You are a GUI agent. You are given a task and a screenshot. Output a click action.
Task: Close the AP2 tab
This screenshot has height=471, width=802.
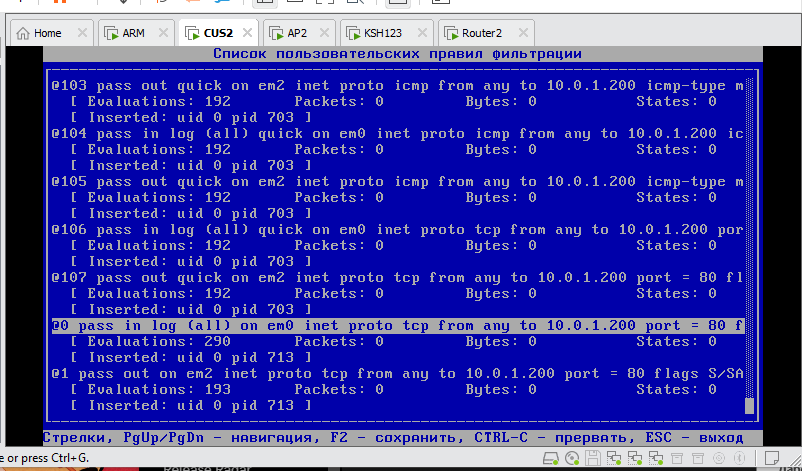[x=324, y=33]
